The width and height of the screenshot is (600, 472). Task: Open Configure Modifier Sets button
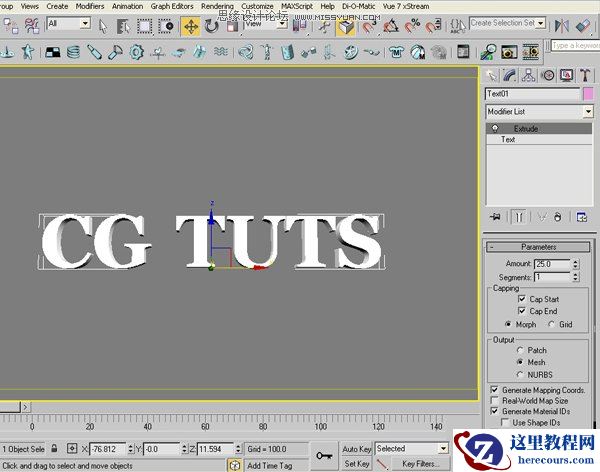click(x=582, y=217)
